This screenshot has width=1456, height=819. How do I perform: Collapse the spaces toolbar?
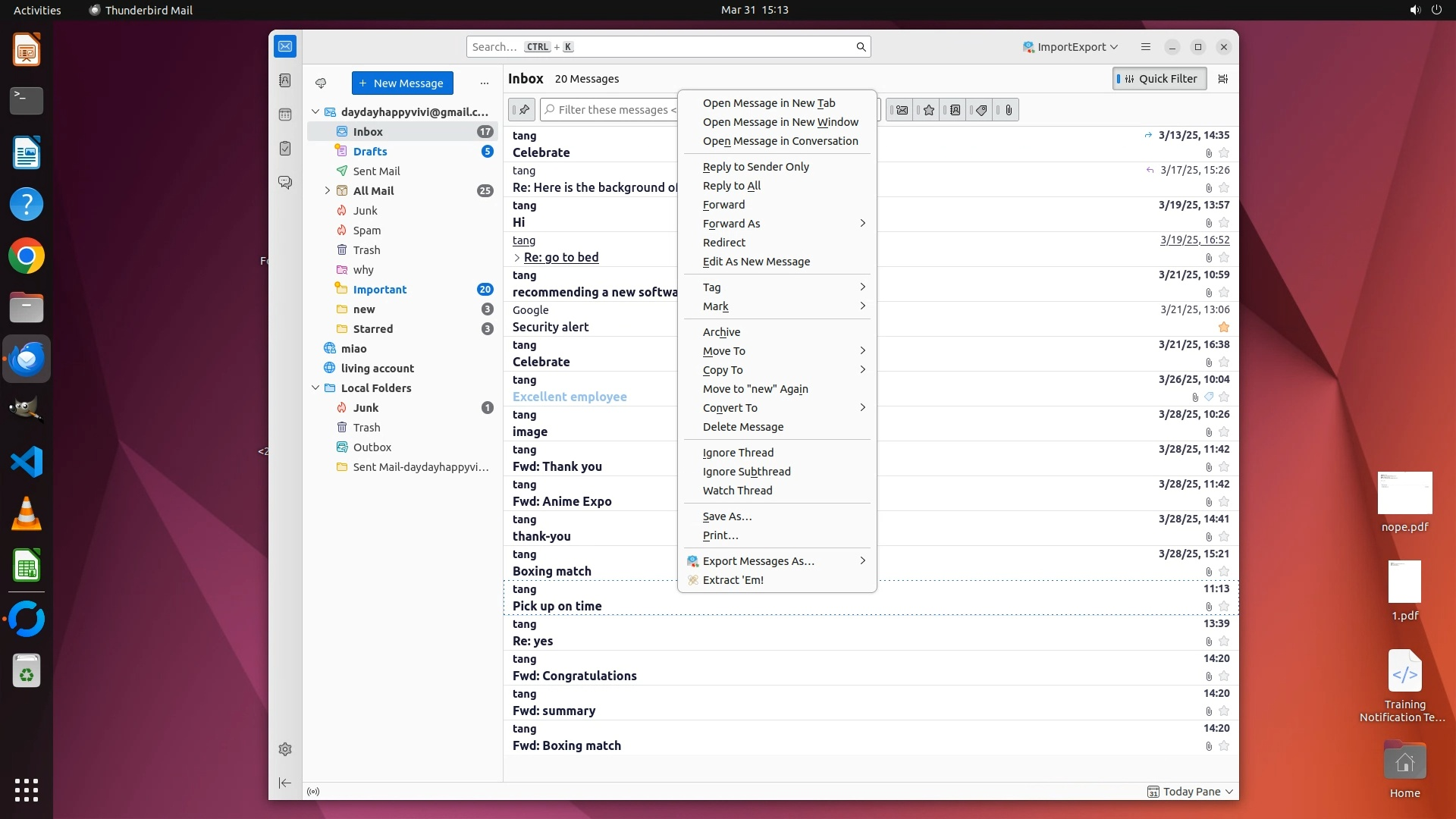click(285, 783)
